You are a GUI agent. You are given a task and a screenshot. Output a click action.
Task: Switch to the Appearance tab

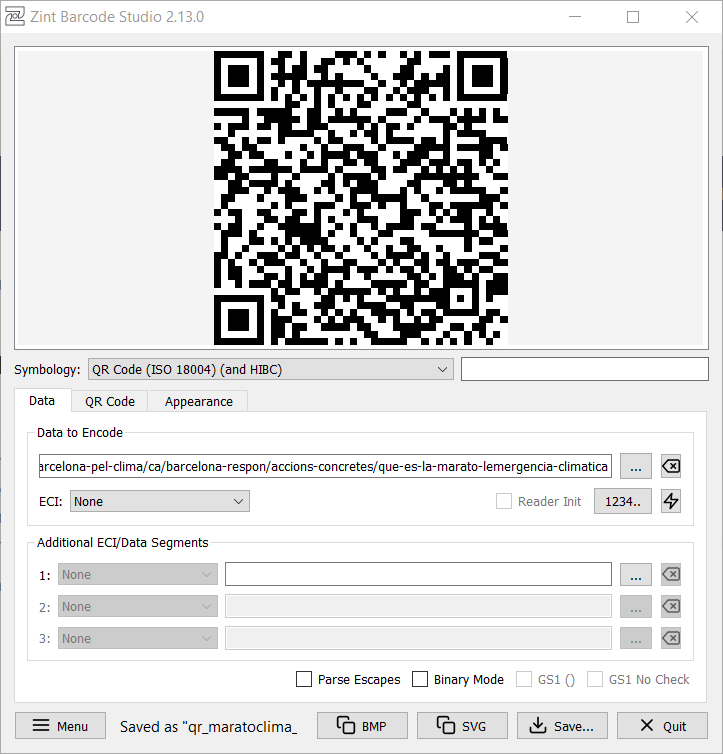click(198, 402)
